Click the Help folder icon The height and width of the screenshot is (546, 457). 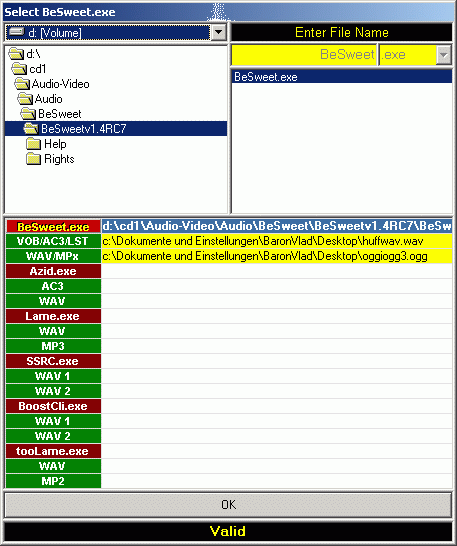(x=33, y=143)
